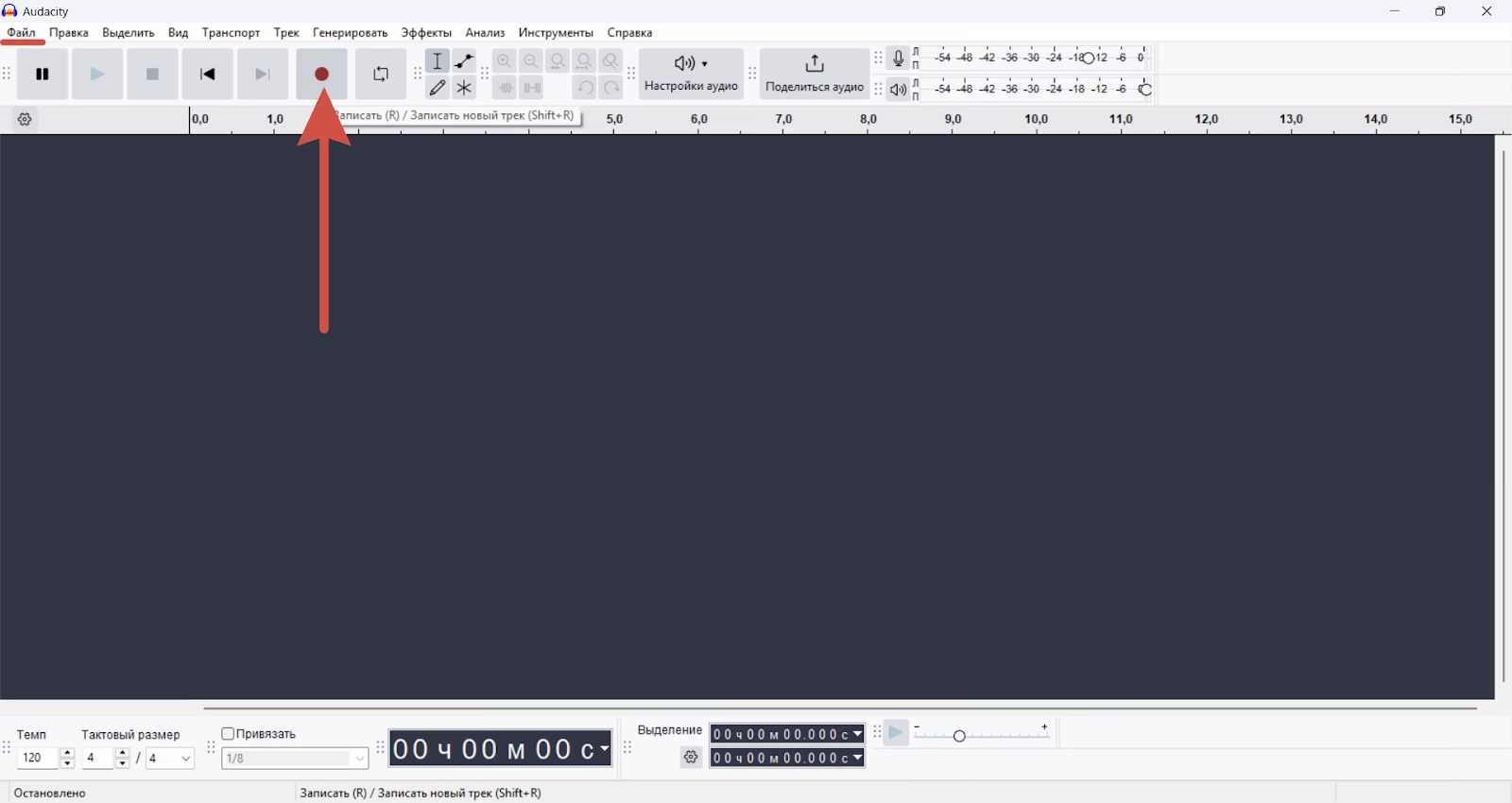
Task: Enable the Привязать snap checkbox
Action: coord(228,734)
